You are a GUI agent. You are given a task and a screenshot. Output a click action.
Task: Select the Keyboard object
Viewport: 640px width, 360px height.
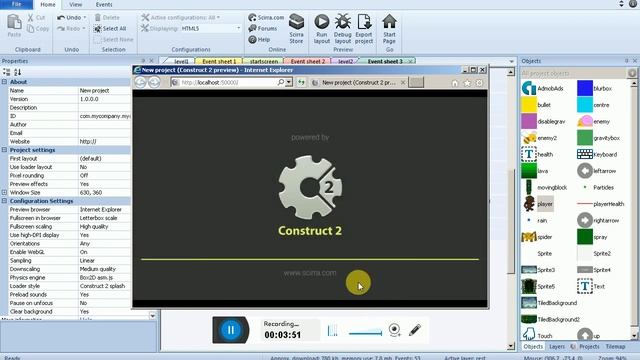(597, 154)
